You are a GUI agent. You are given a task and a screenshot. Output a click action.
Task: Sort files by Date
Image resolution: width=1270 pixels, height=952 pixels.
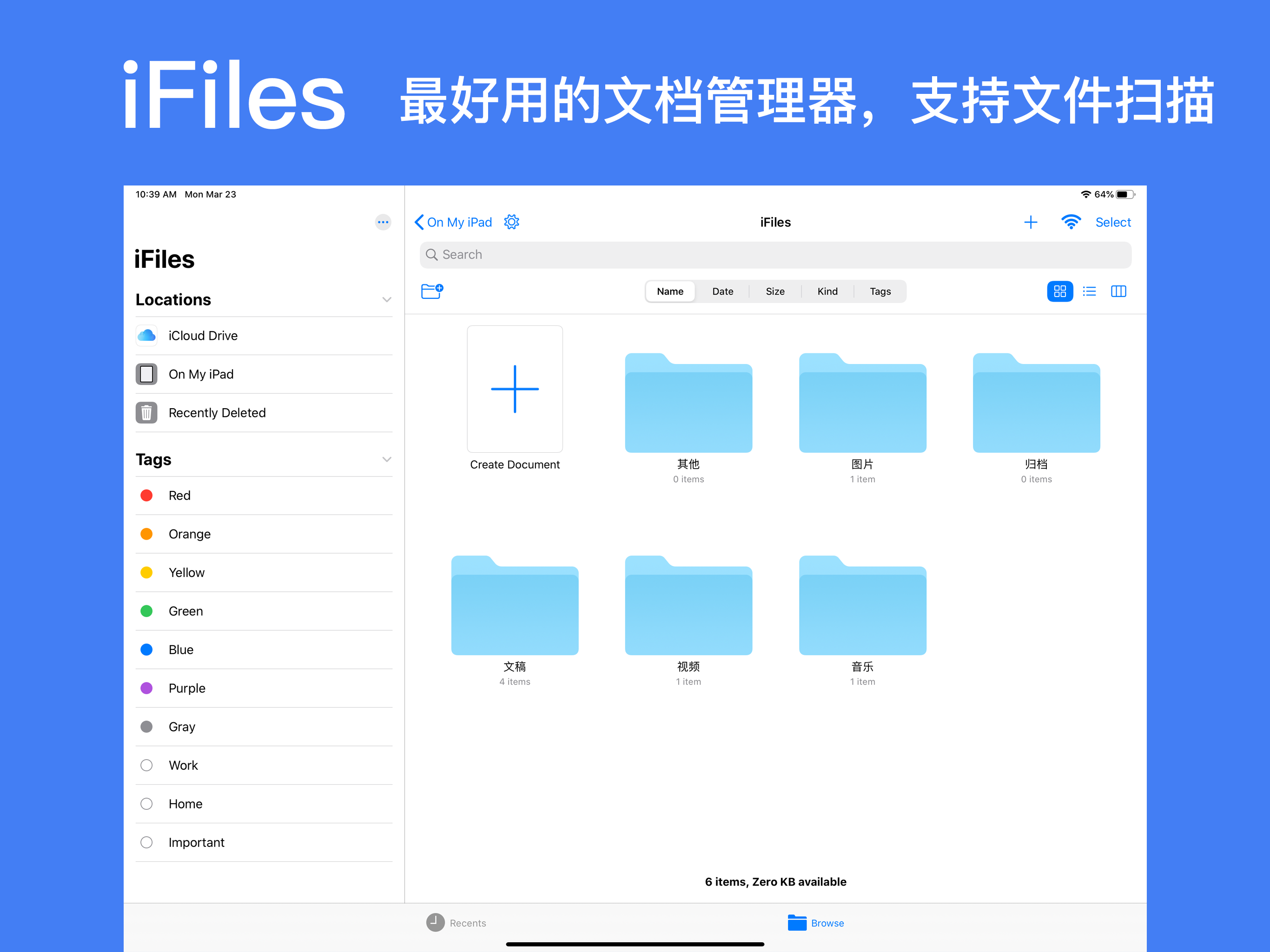coord(722,291)
